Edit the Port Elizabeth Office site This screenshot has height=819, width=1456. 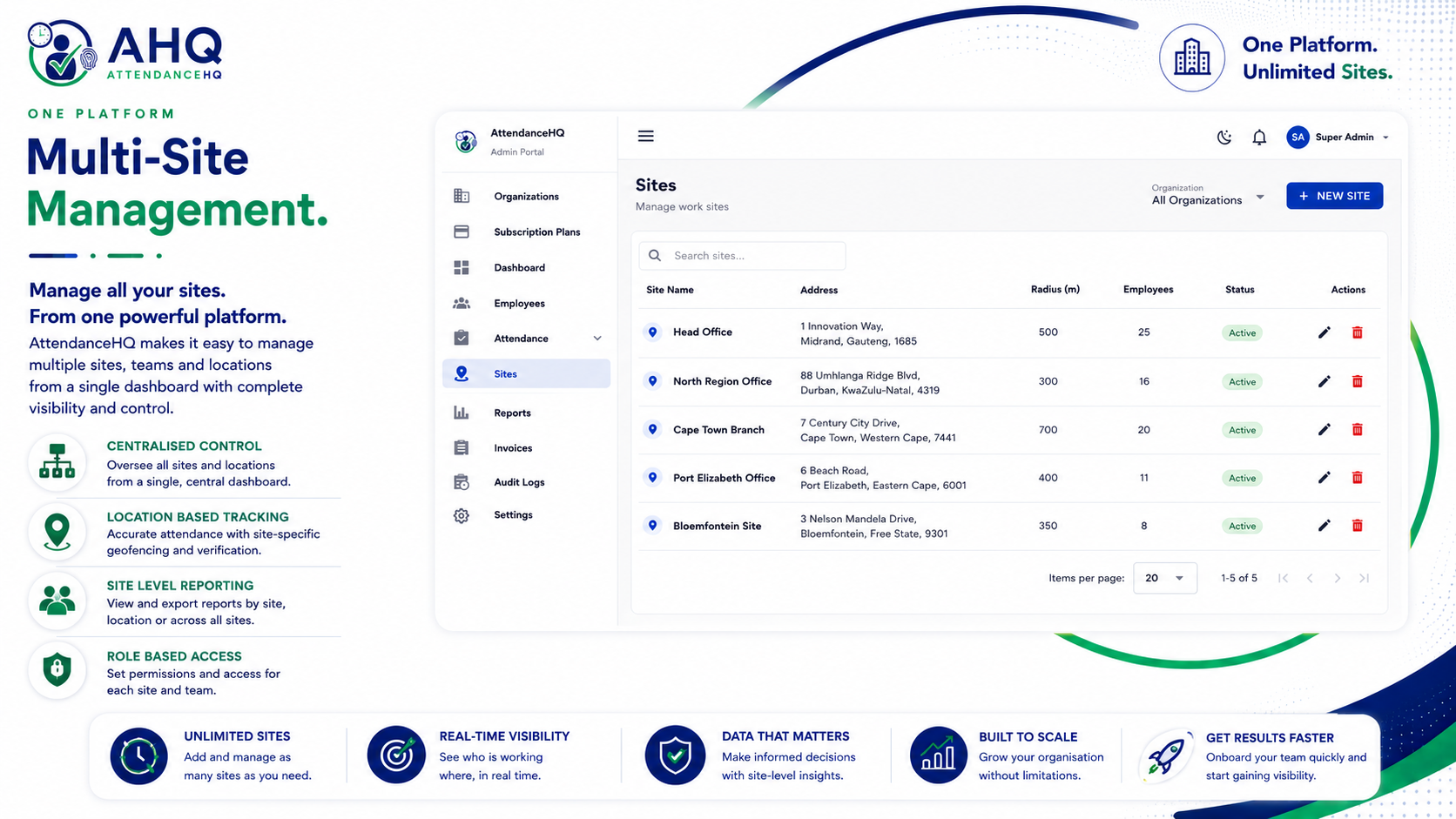(1324, 477)
